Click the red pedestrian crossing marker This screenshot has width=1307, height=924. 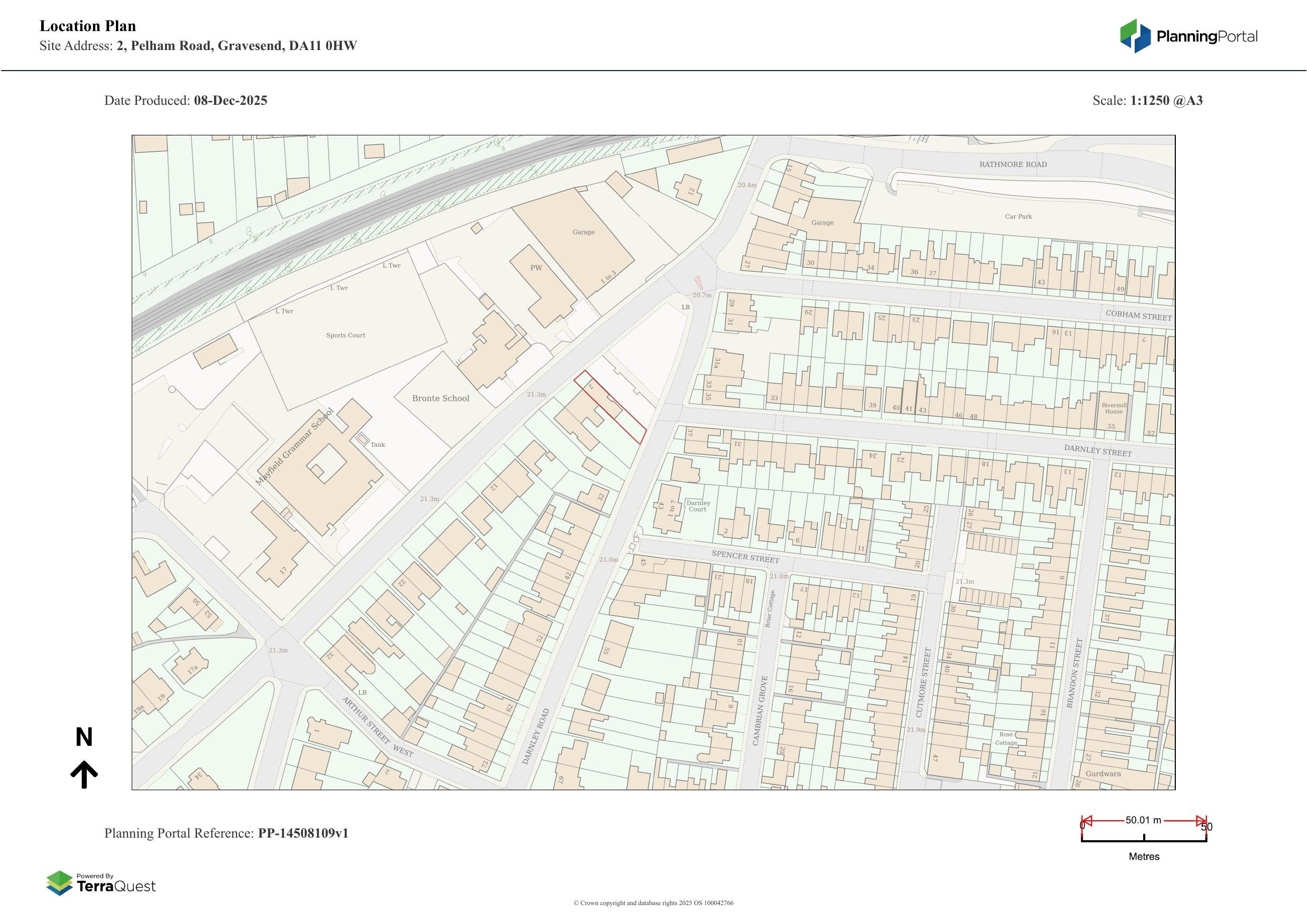coord(699,282)
